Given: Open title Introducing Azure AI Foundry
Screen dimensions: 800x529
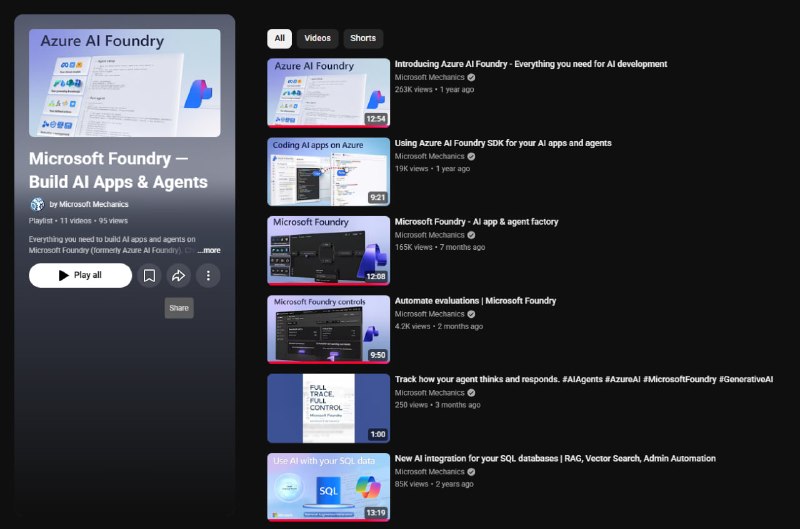Looking at the screenshot, I should [531, 64].
